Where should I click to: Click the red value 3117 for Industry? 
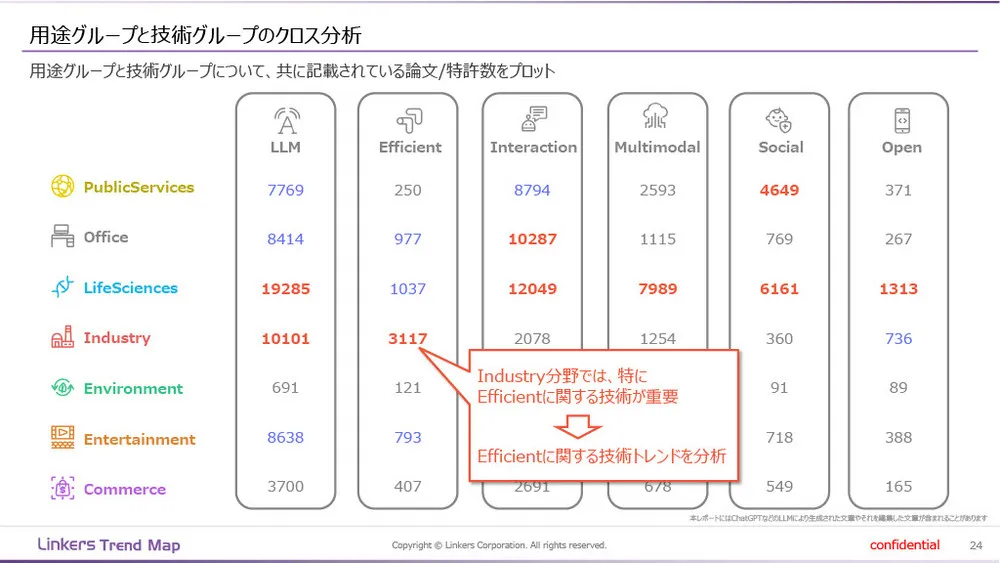(408, 339)
